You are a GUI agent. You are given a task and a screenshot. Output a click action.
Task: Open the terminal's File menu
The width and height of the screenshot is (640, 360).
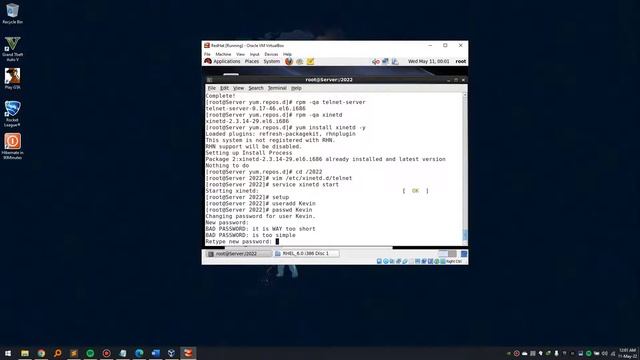(x=211, y=88)
